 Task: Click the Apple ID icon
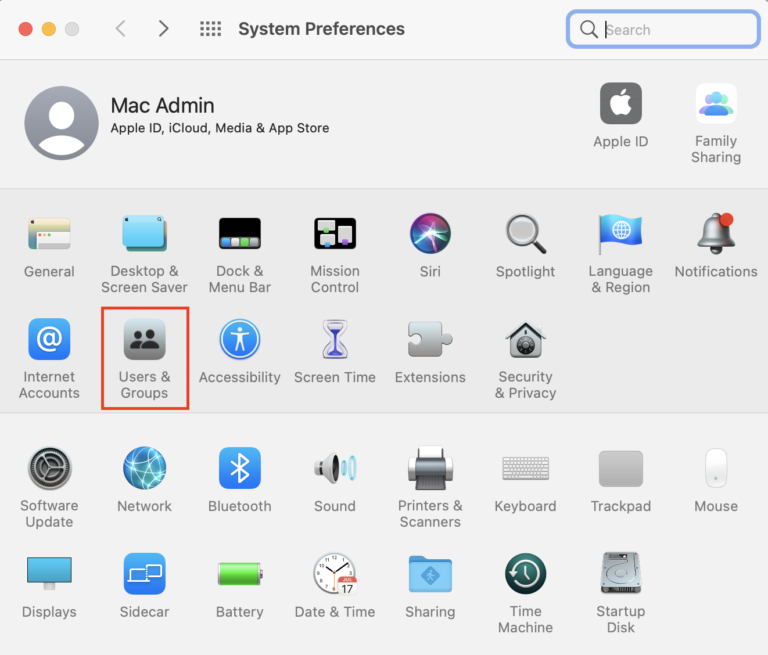coord(621,104)
